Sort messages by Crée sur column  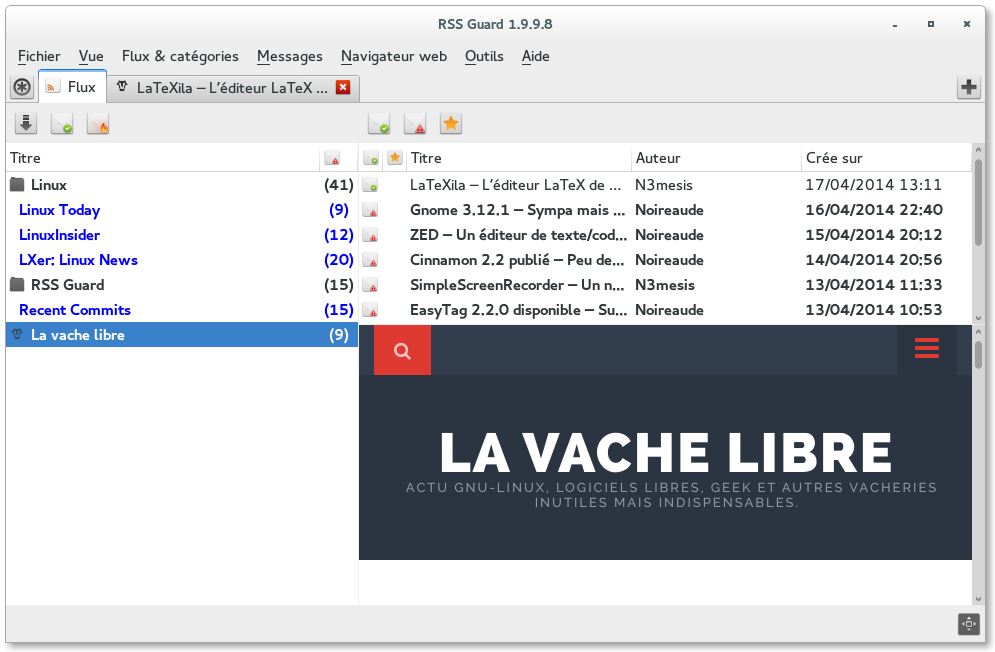[x=886, y=157]
